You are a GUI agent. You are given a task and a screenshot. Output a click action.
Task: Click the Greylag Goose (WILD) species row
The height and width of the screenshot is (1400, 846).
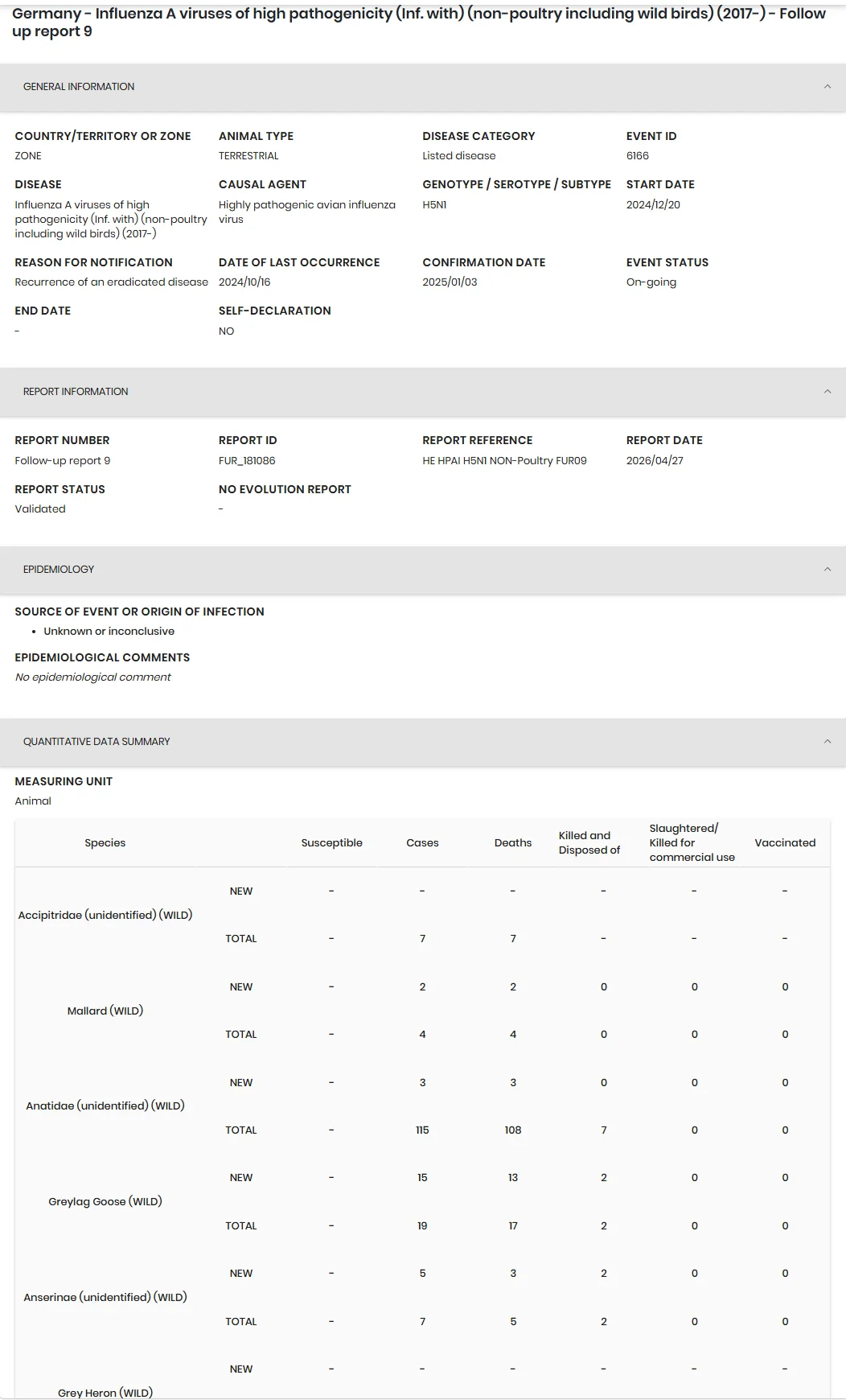pyautogui.click(x=105, y=1202)
